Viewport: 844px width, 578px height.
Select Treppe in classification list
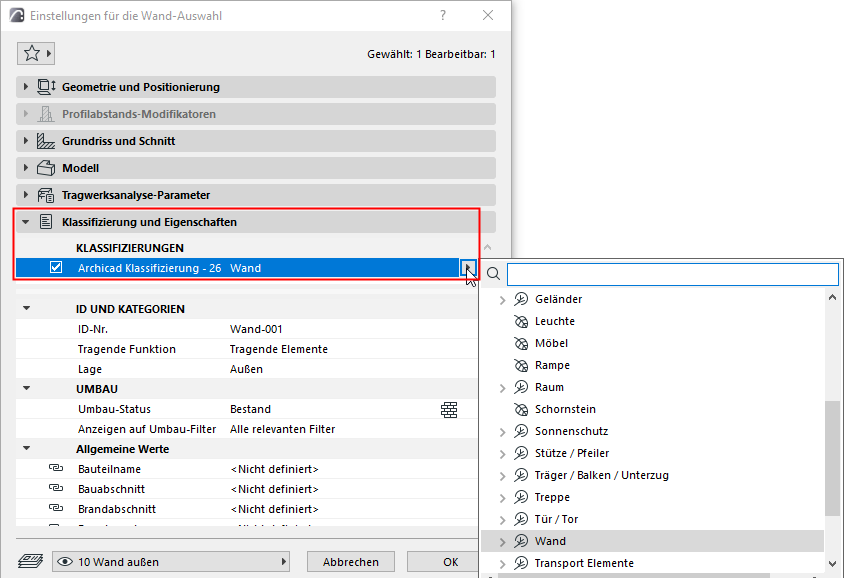(x=552, y=497)
